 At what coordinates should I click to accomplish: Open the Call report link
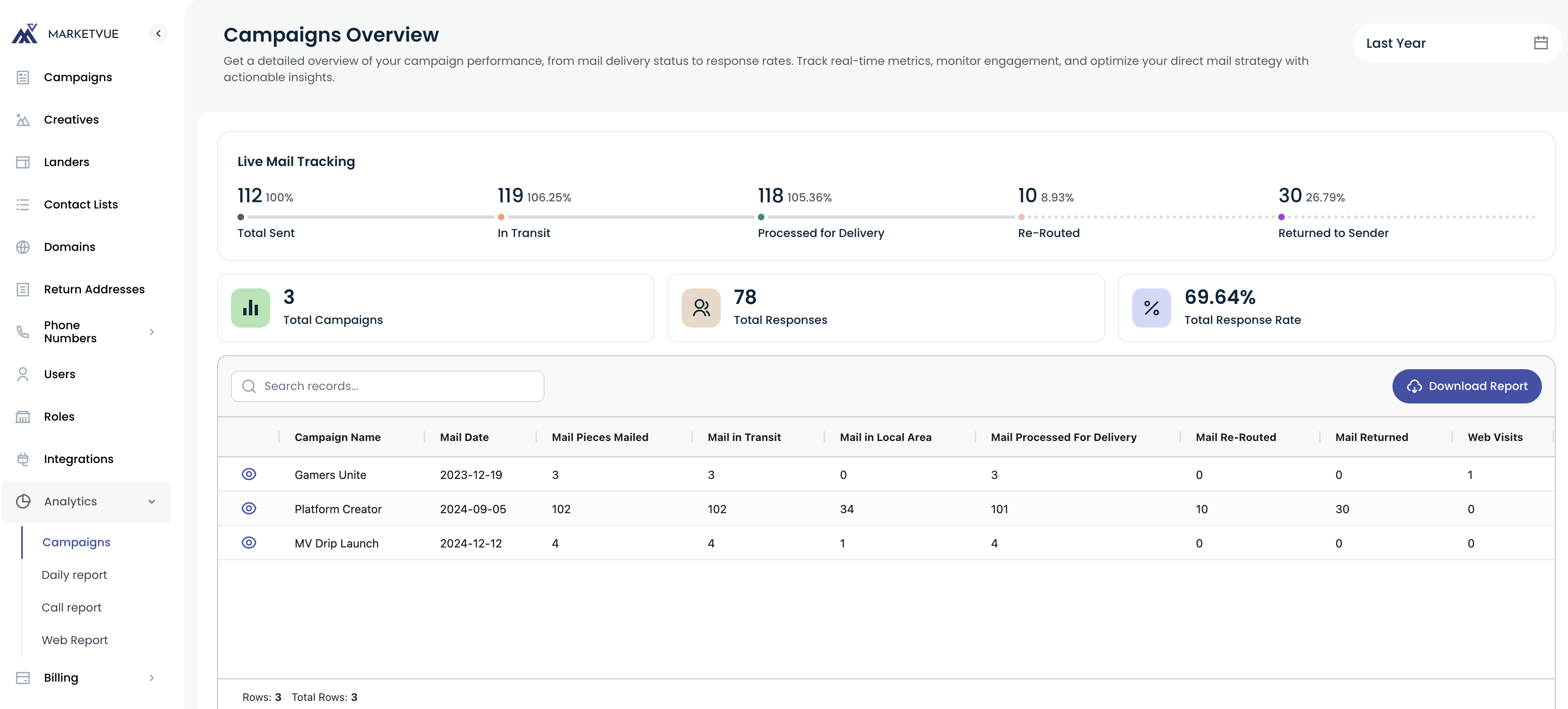tap(71, 607)
